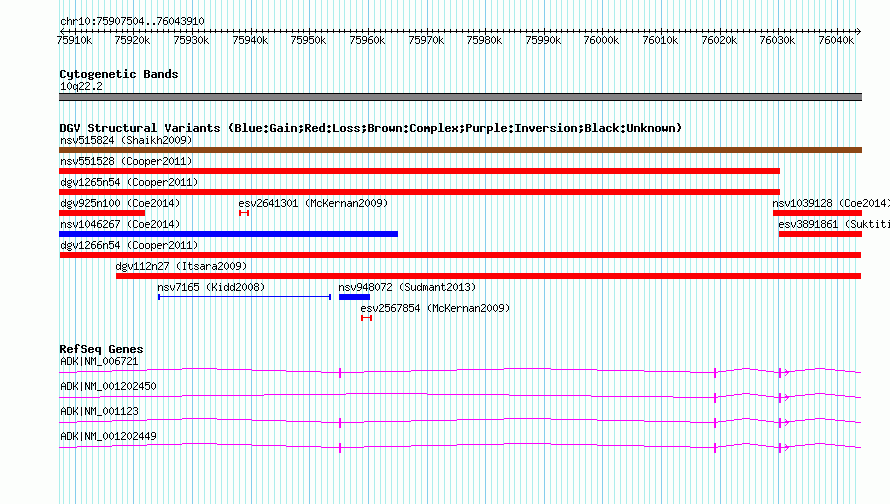Click the gray 10q22.2 cytogenetic band bar
The image size is (890, 504).
pos(460,97)
